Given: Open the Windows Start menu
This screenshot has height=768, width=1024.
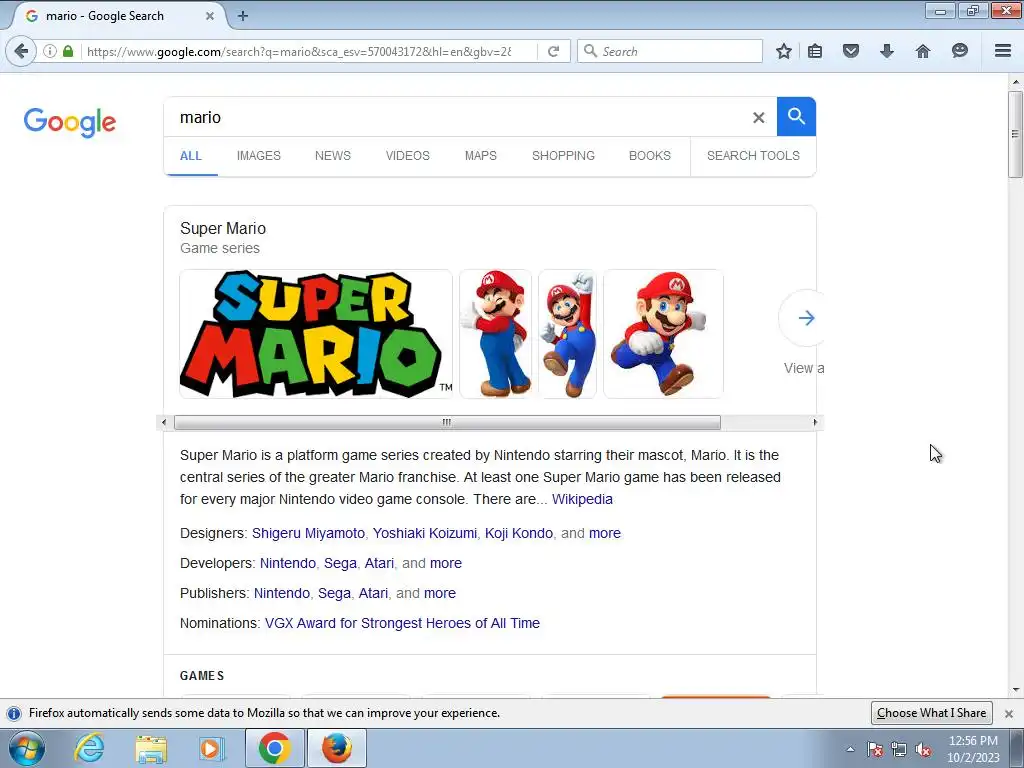Looking at the screenshot, I should coord(26,748).
